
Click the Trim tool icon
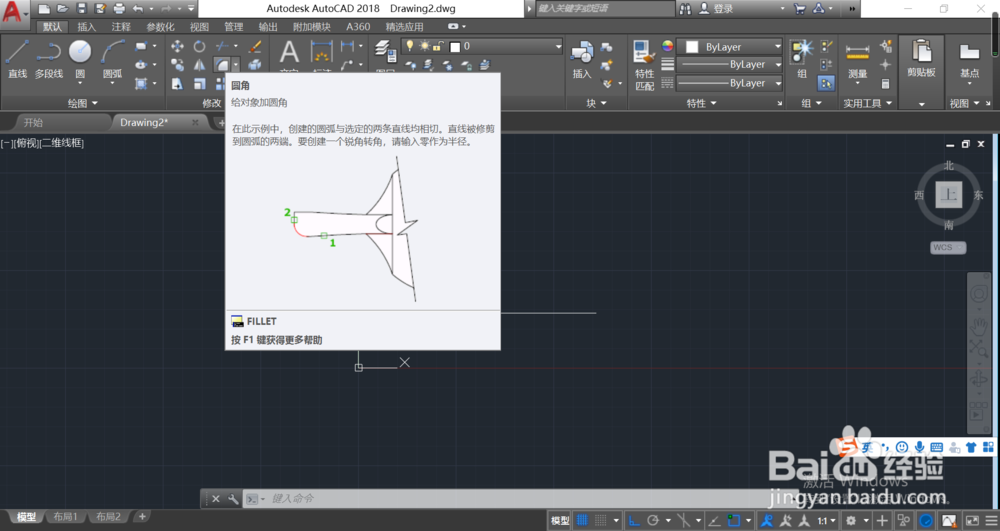click(x=222, y=46)
